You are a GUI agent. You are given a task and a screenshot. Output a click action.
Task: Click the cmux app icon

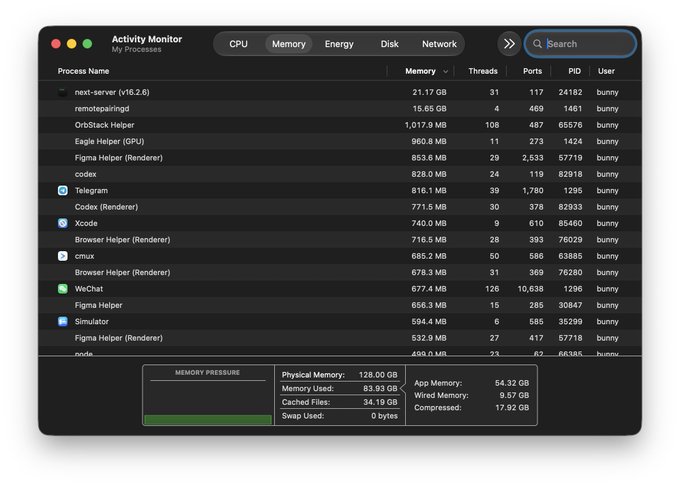[x=63, y=256]
